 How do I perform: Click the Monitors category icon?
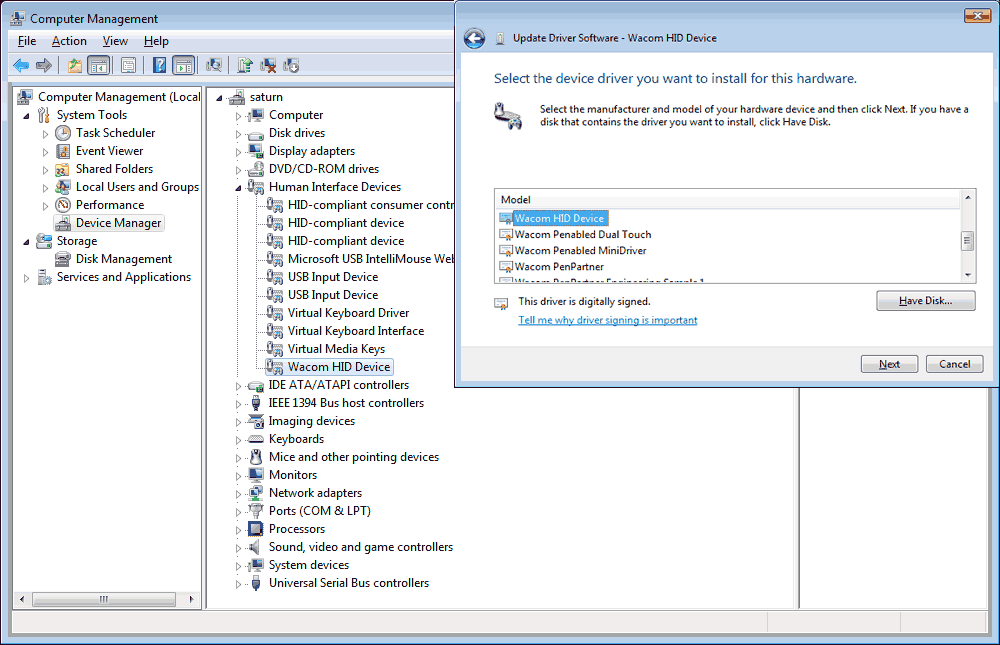(256, 475)
